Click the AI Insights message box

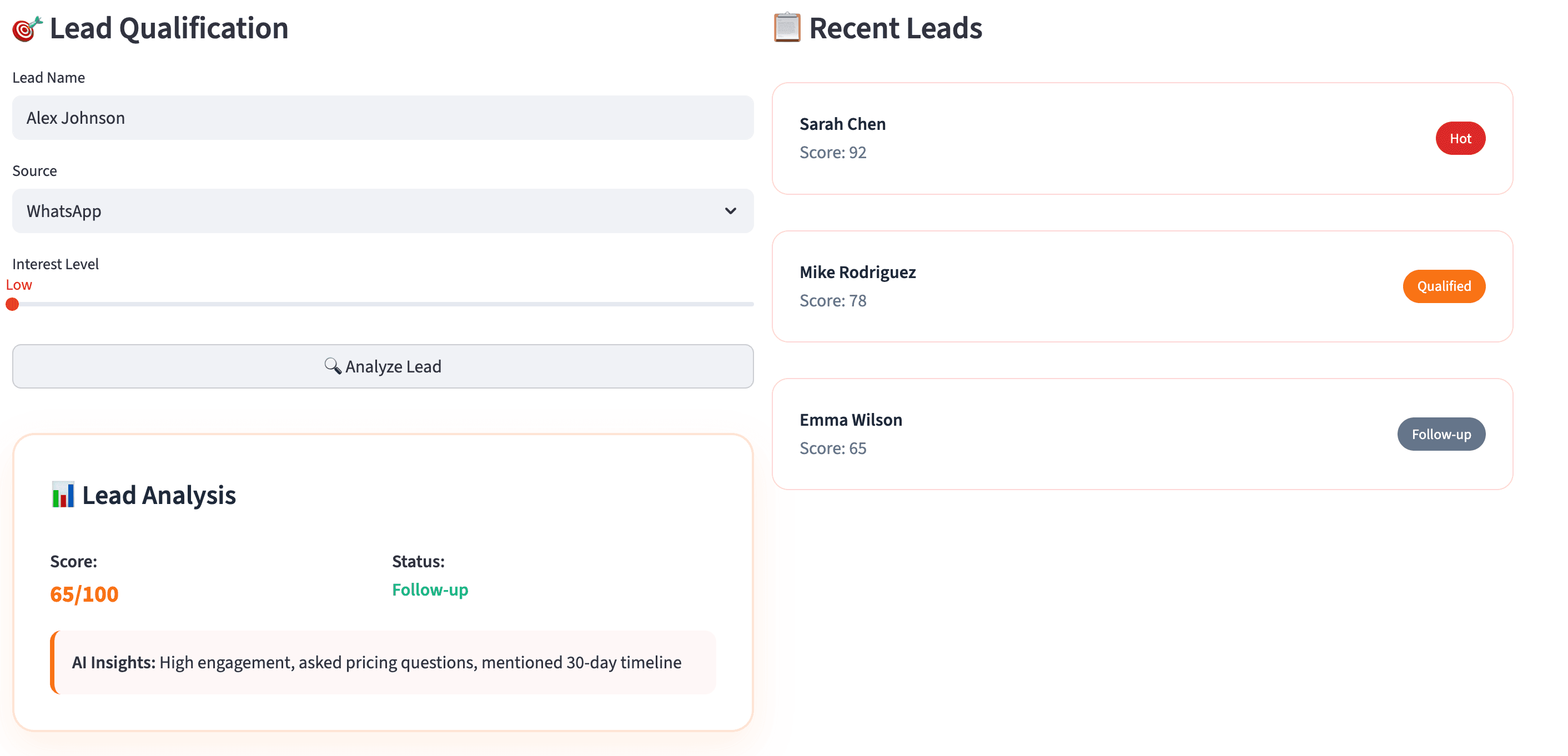384,662
